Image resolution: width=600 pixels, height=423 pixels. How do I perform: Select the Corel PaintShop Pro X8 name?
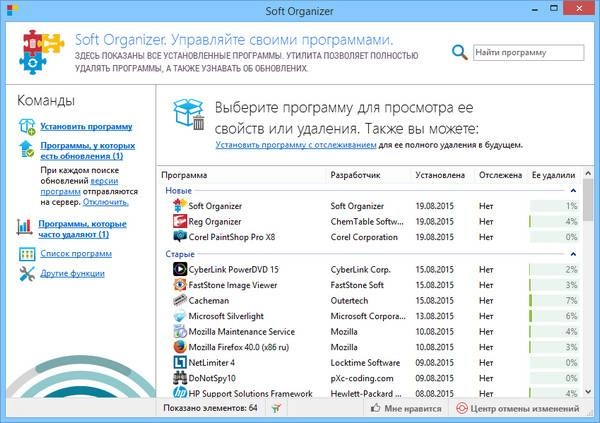pyautogui.click(x=232, y=237)
